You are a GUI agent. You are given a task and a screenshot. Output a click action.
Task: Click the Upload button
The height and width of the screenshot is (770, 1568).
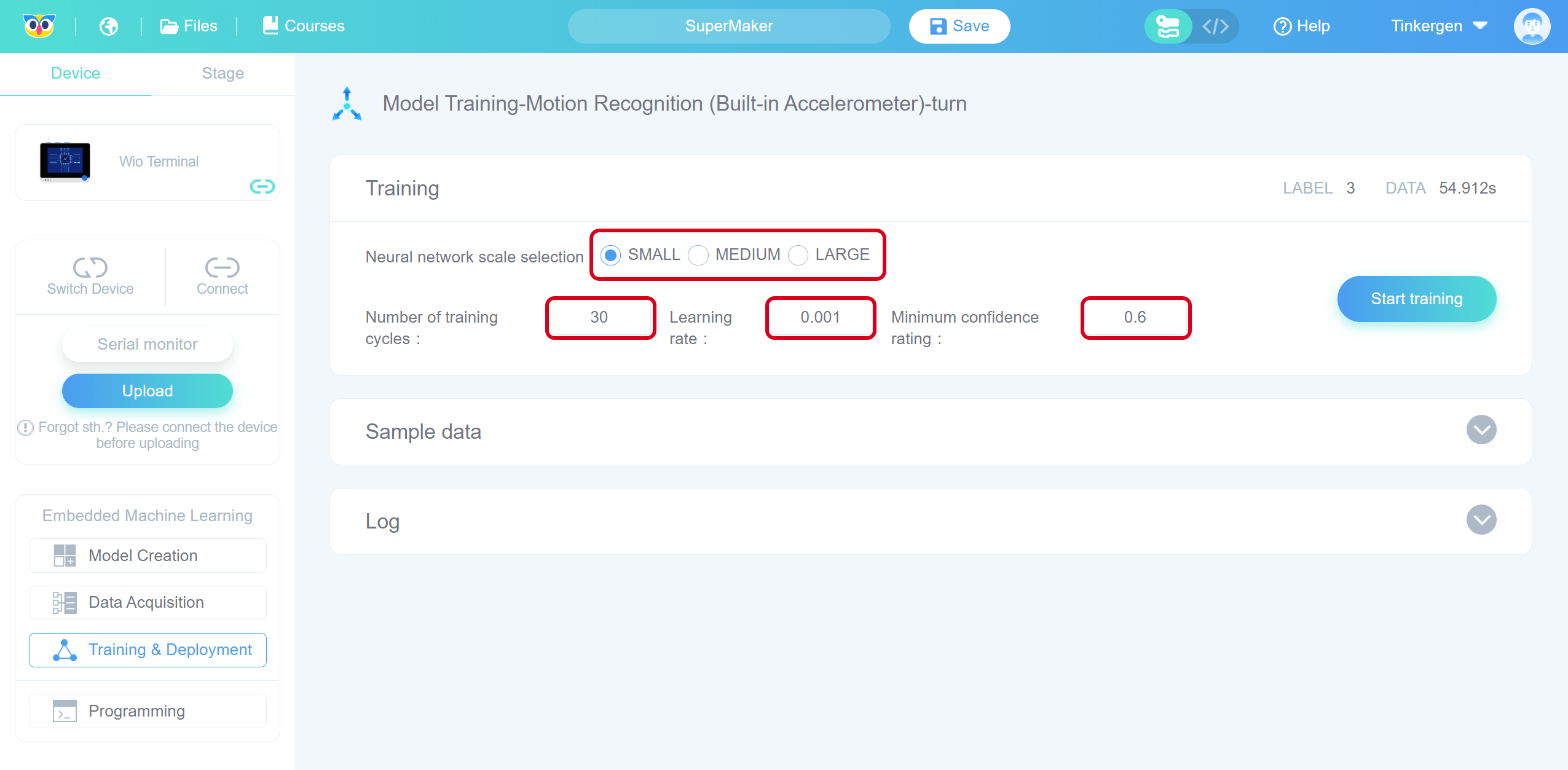pyautogui.click(x=148, y=391)
